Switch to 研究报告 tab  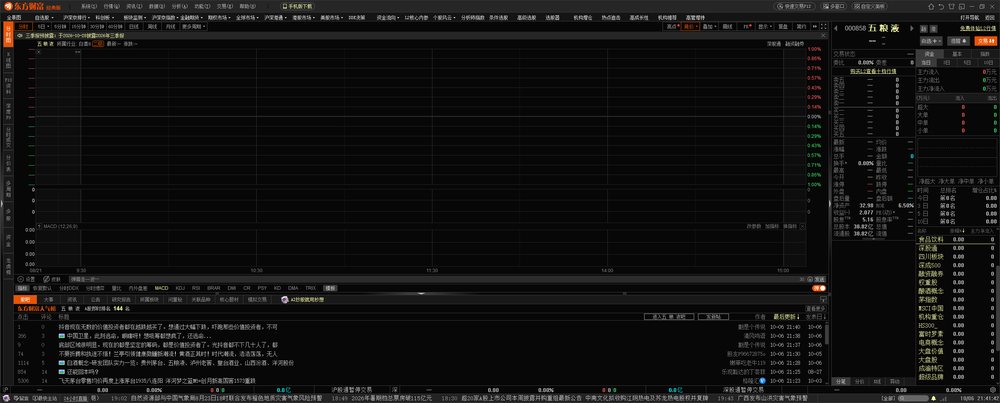coord(121,299)
